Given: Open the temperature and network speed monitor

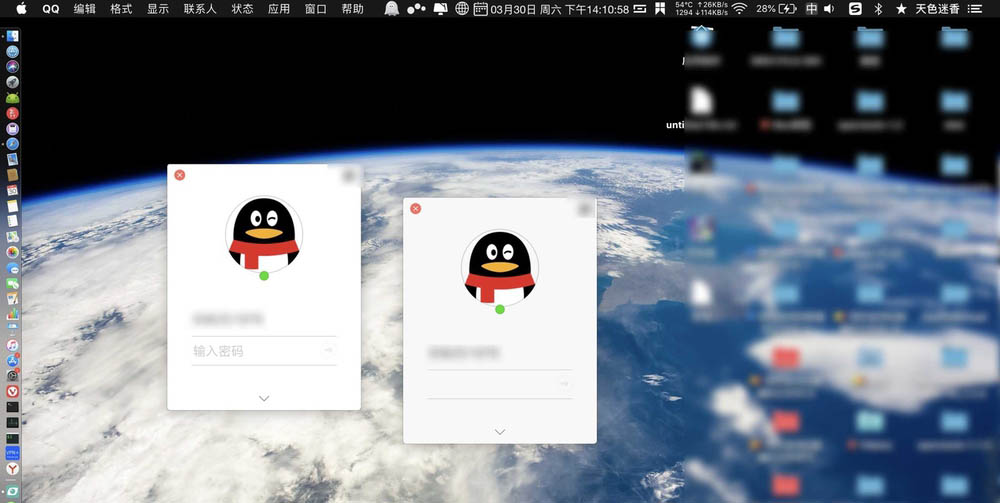Looking at the screenshot, I should 701,9.
